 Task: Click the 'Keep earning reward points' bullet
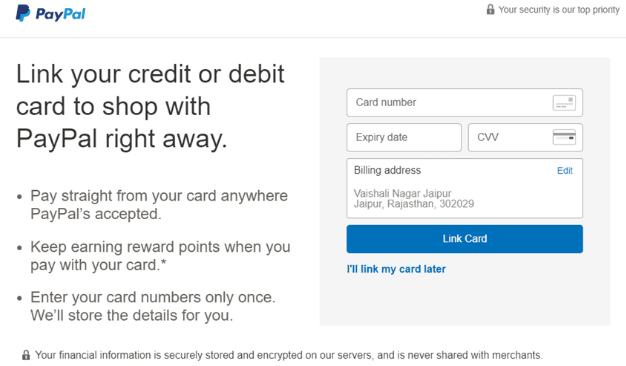coord(160,256)
